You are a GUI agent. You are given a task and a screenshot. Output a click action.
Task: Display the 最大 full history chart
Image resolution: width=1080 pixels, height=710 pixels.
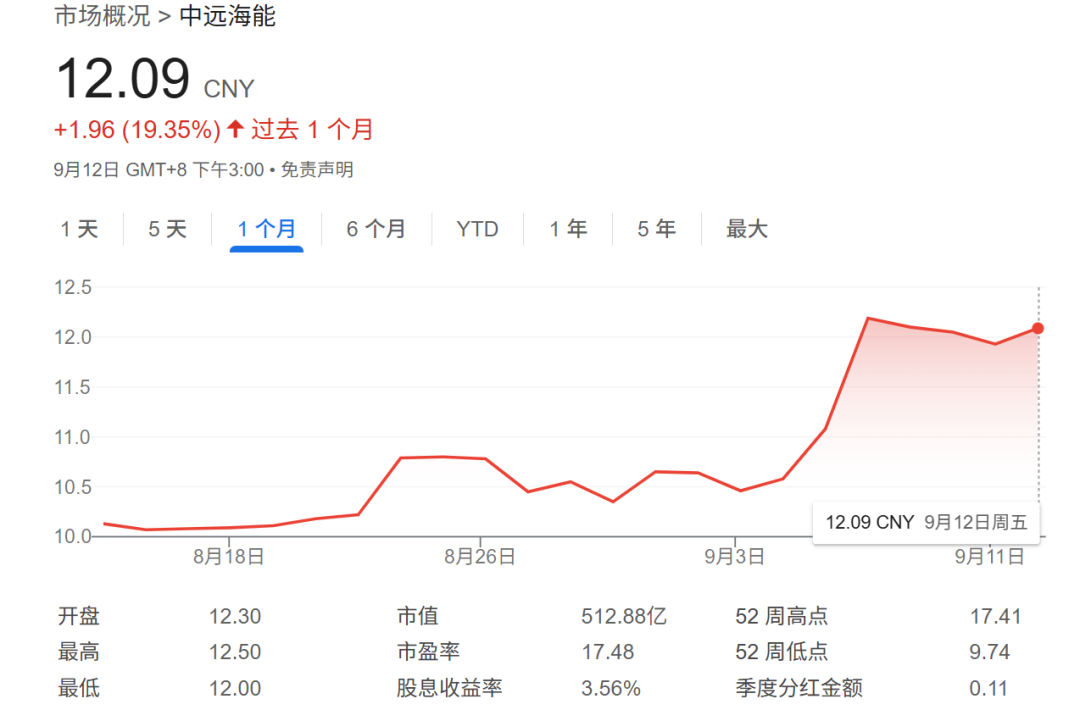click(x=746, y=229)
